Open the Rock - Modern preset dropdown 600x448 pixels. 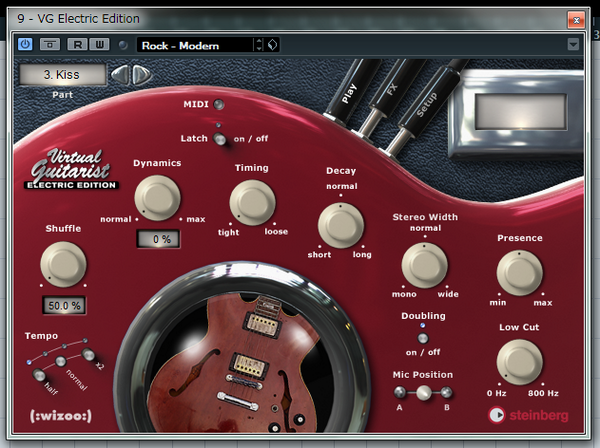195,46
